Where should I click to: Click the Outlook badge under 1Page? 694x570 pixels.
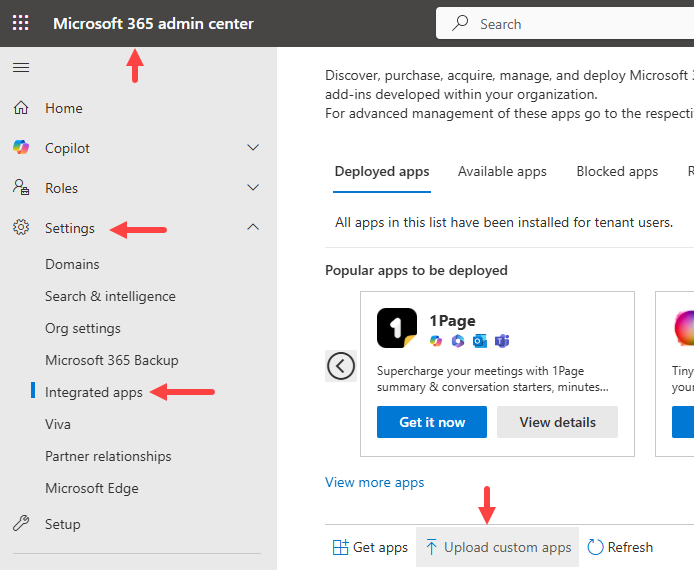[480, 341]
